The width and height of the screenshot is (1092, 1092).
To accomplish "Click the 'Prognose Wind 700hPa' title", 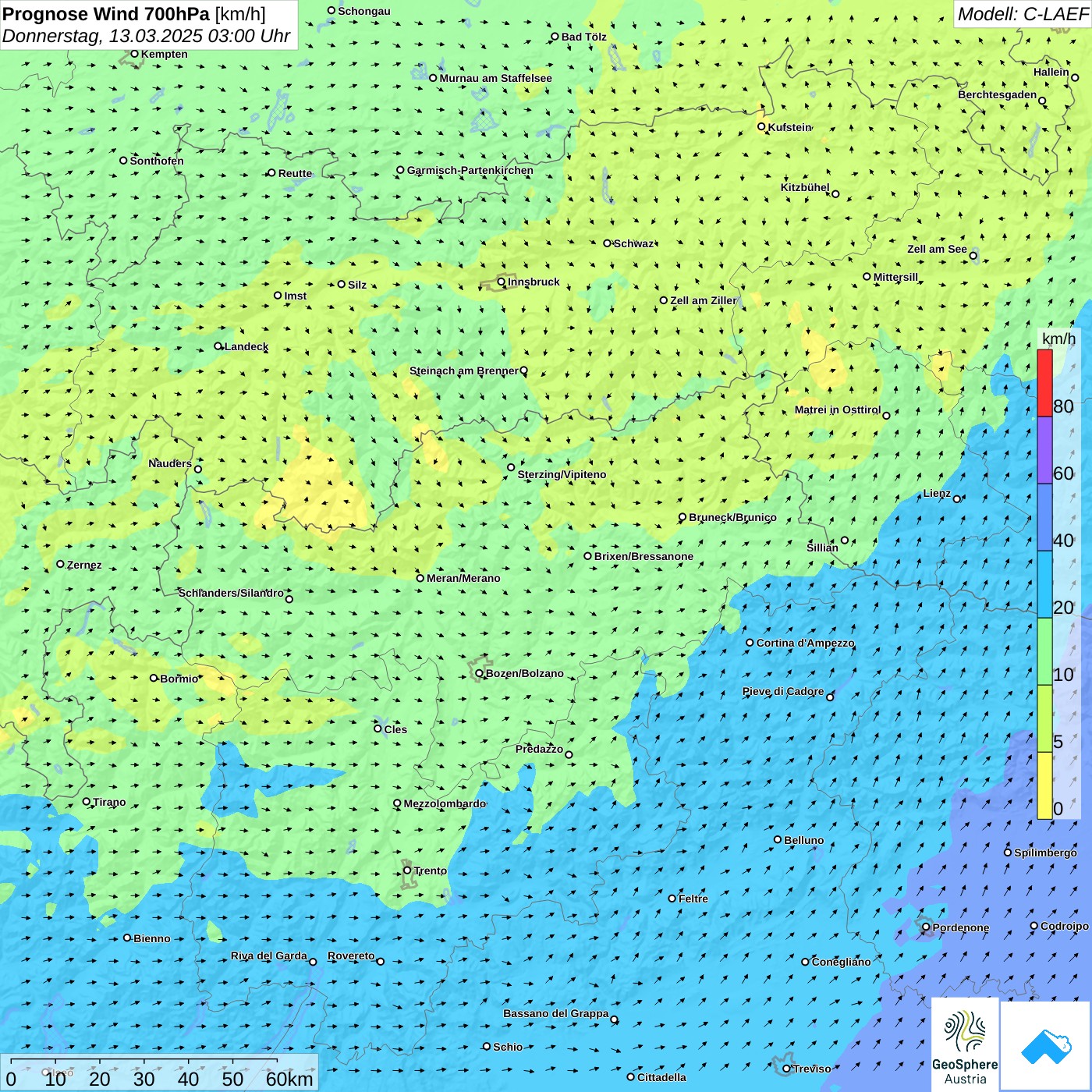I will pos(106,14).
